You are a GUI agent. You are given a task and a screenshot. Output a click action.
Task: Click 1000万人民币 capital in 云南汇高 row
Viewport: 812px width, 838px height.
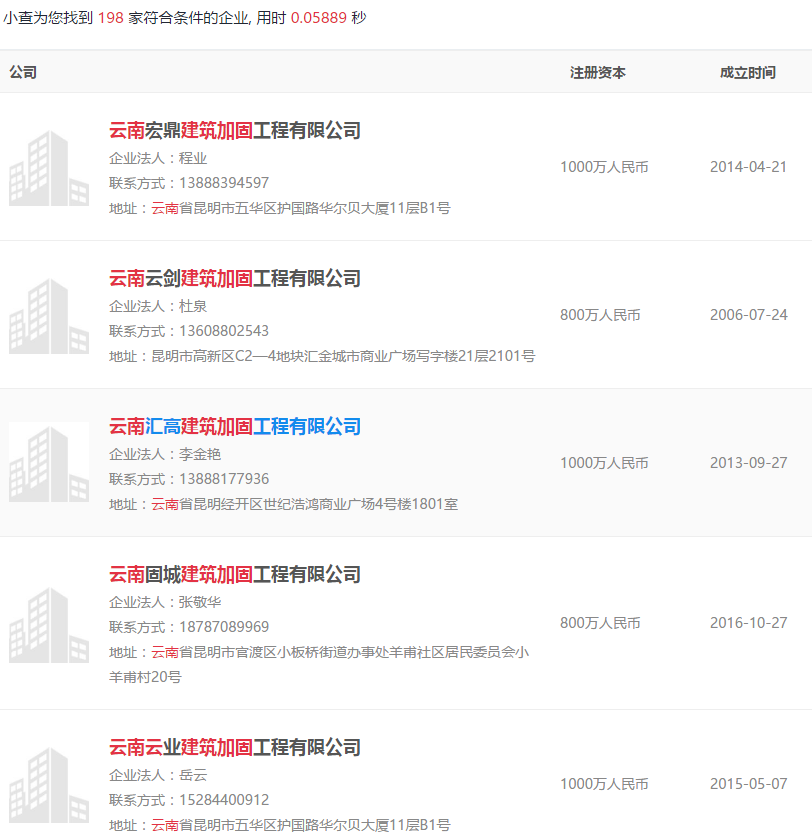604,463
